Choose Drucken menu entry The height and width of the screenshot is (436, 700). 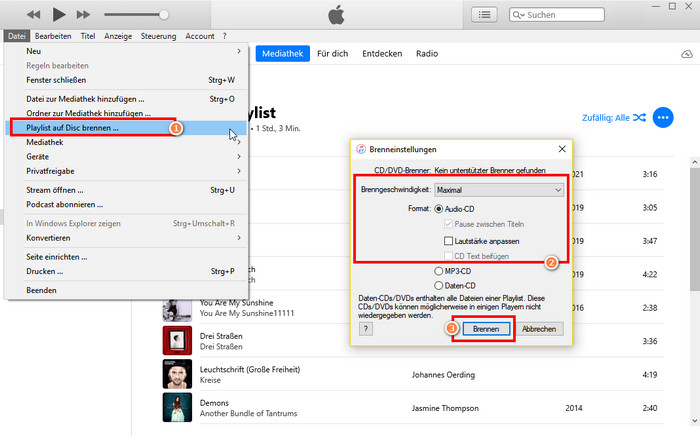127,271
